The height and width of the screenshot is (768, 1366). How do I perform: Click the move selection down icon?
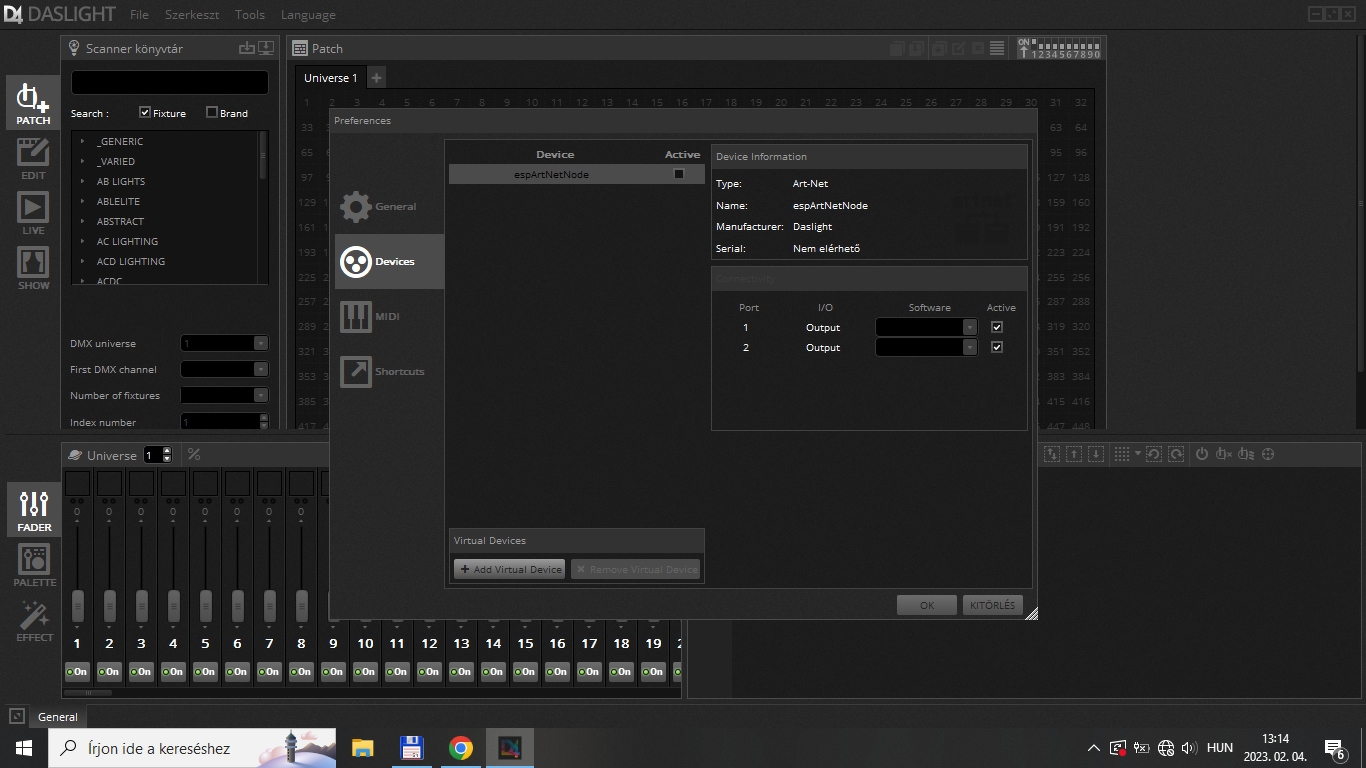(x=1096, y=454)
